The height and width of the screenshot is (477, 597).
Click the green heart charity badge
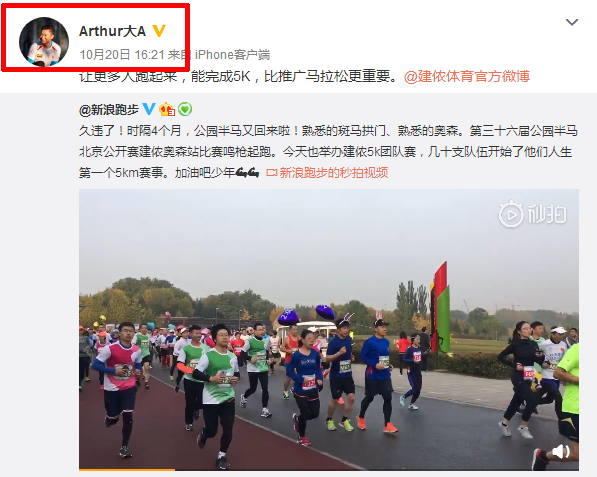[x=185, y=109]
